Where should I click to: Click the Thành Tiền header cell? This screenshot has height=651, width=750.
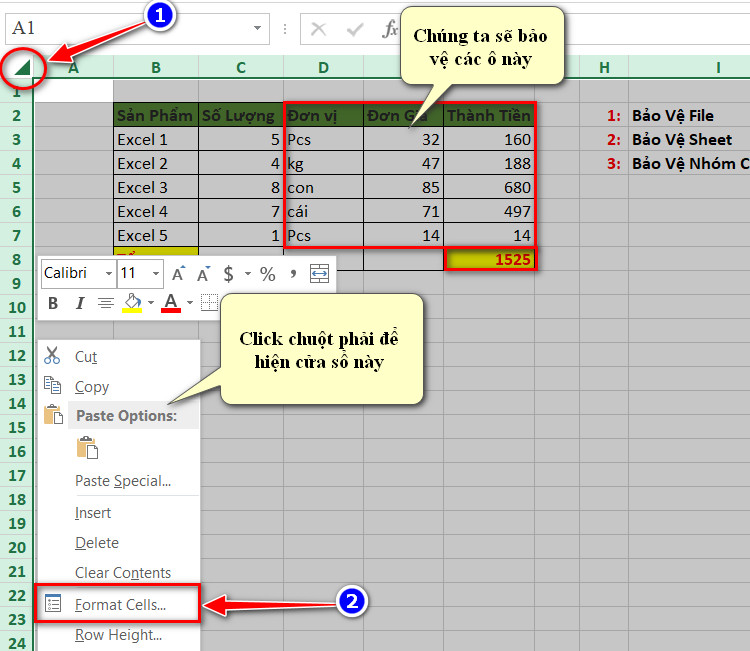(x=489, y=115)
